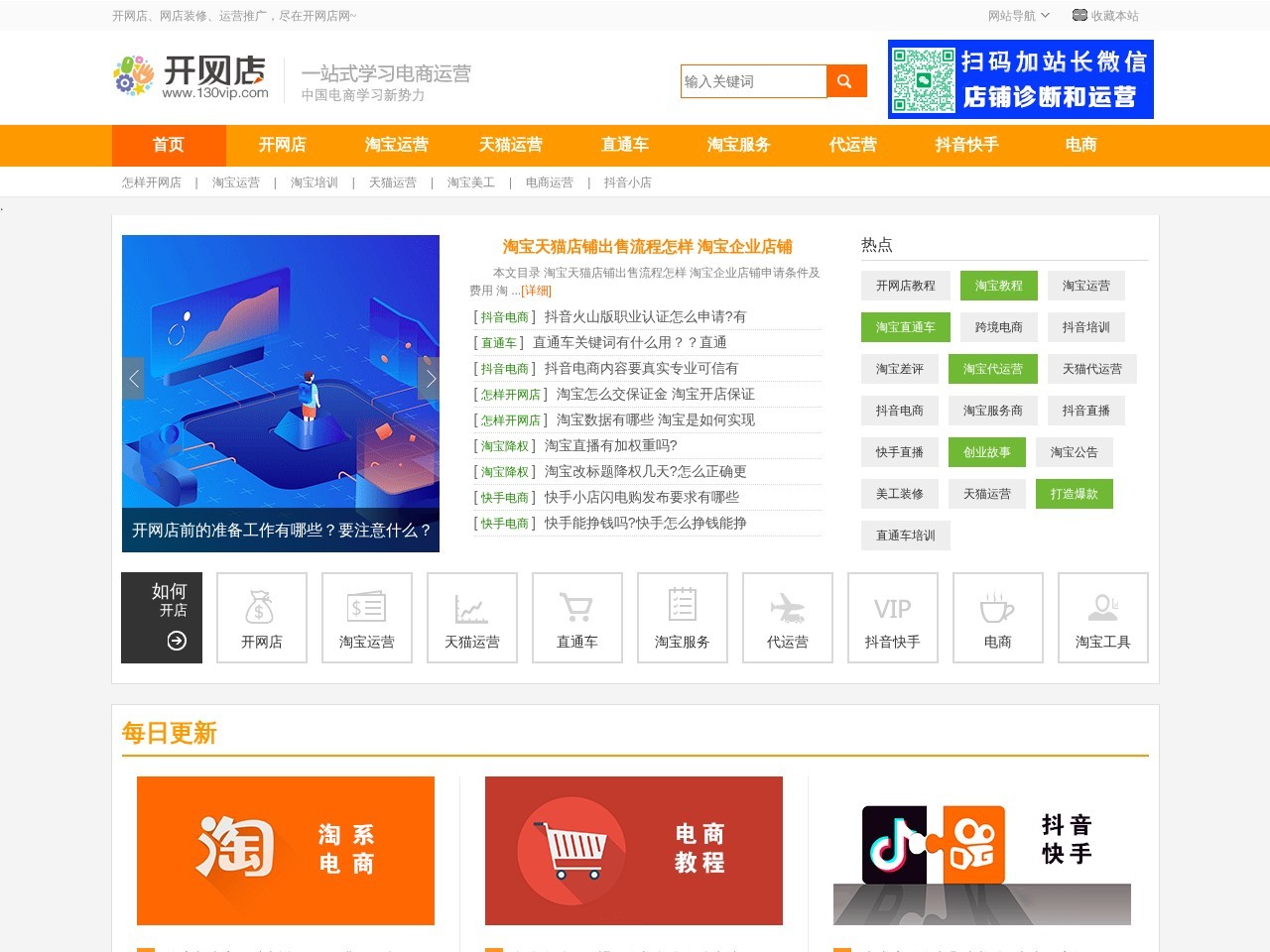Open the 淘系电商 orange banner

click(x=286, y=851)
